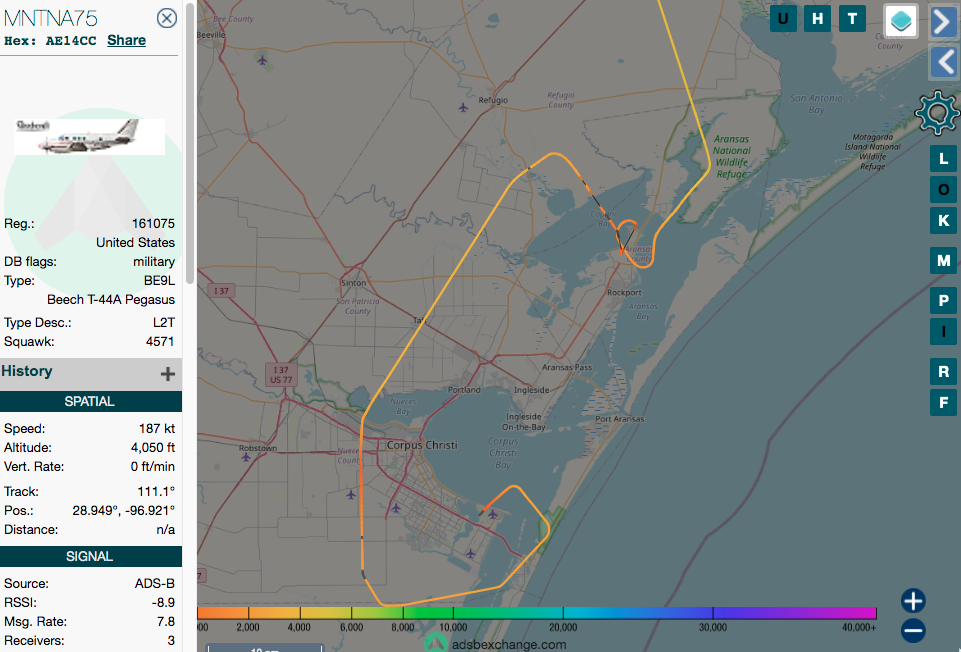961x652 pixels.
Task: Click the Rockport map label
Action: [x=624, y=292]
